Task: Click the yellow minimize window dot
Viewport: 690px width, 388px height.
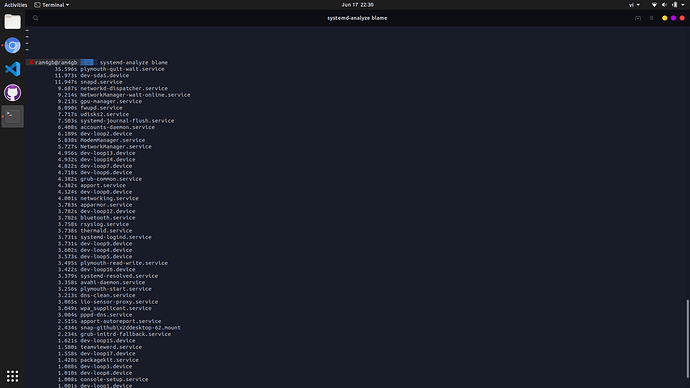Action: tap(664, 18)
